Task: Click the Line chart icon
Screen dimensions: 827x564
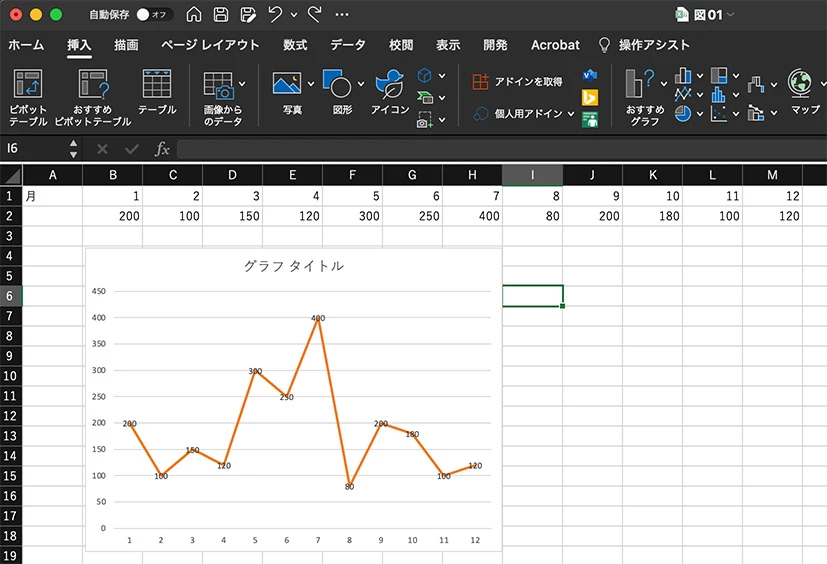Action: click(683, 94)
